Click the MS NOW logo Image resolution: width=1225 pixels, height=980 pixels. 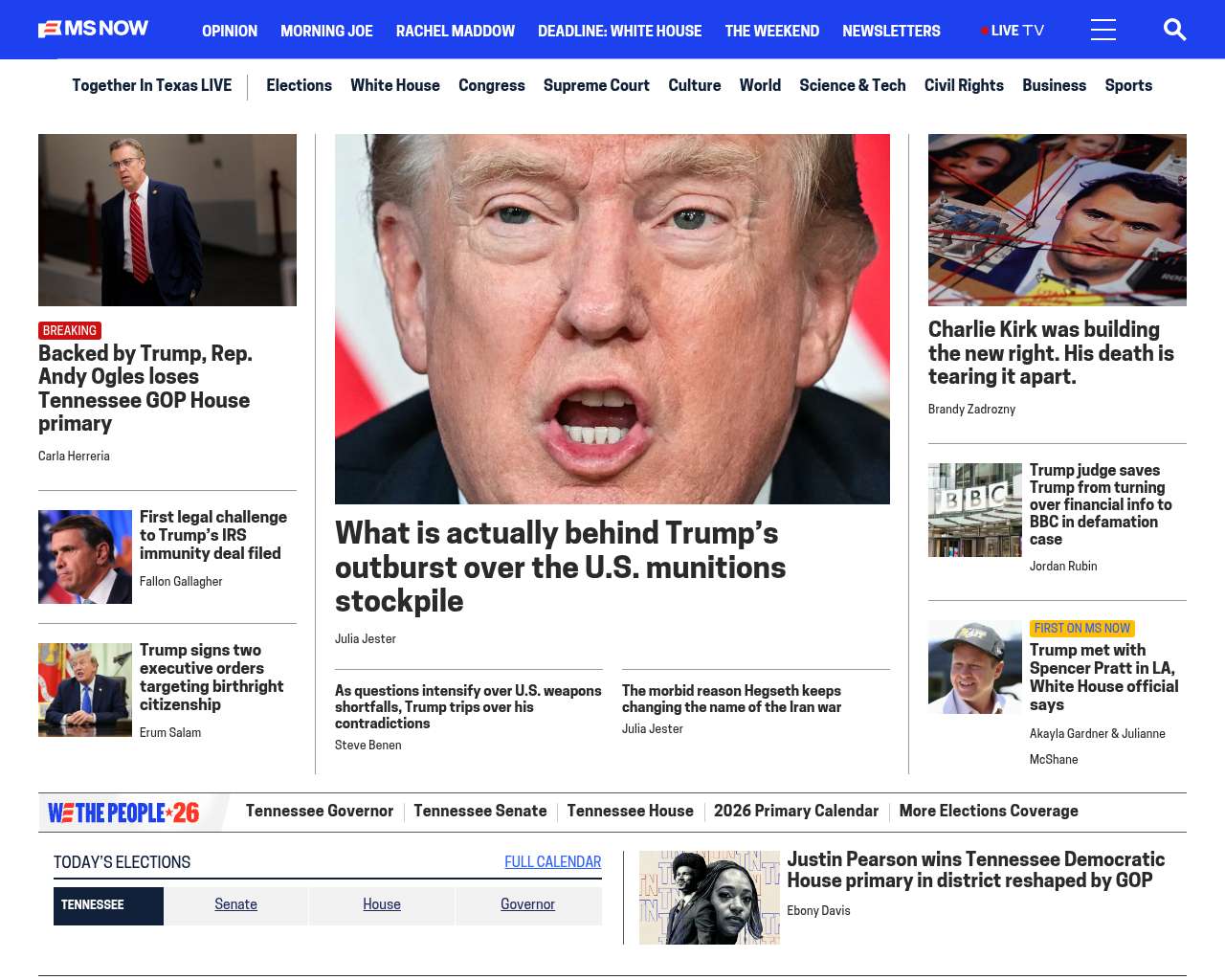pyautogui.click(x=93, y=29)
